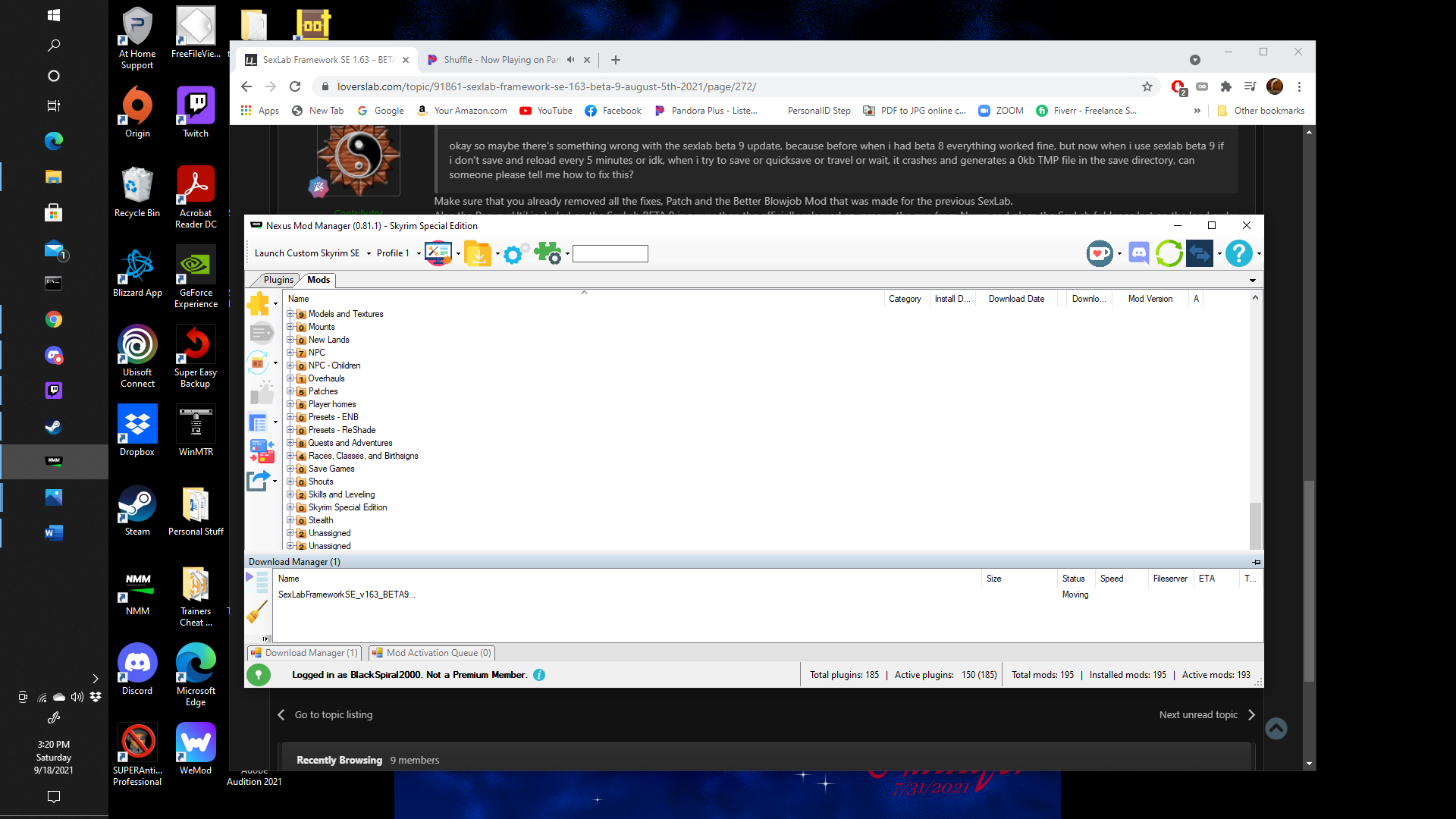Click Next unread topic link
This screenshot has width=1456, height=819.
coord(1207,714)
